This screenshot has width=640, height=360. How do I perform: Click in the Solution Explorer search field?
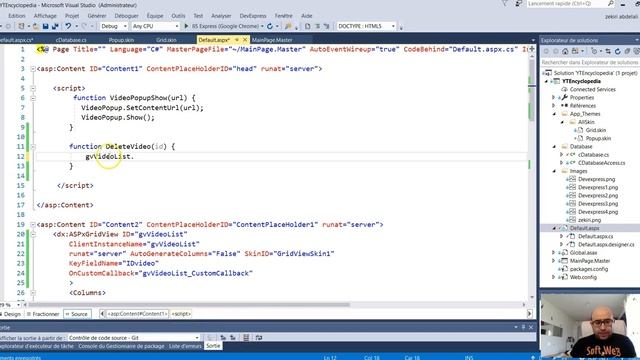point(590,62)
